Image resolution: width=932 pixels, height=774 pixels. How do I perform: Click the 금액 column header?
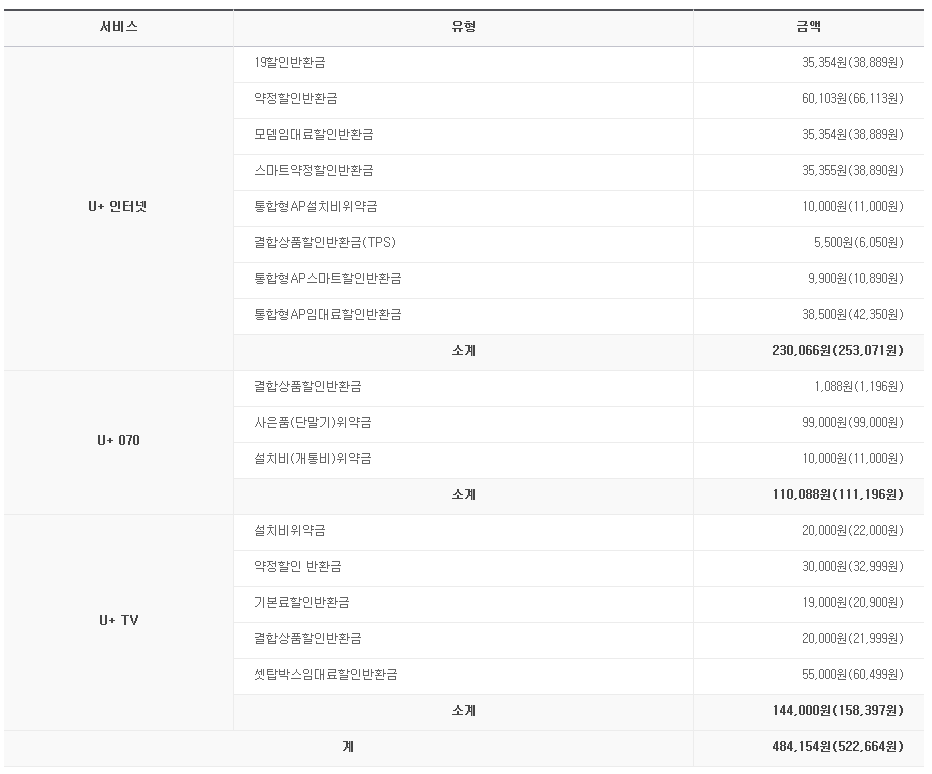(x=808, y=27)
